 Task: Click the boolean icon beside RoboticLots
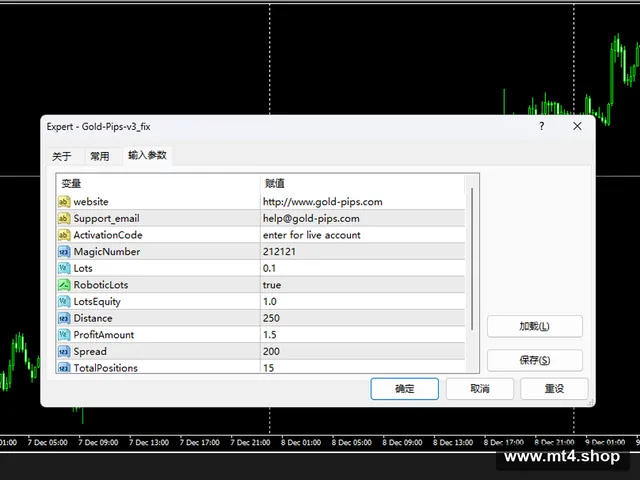point(64,285)
